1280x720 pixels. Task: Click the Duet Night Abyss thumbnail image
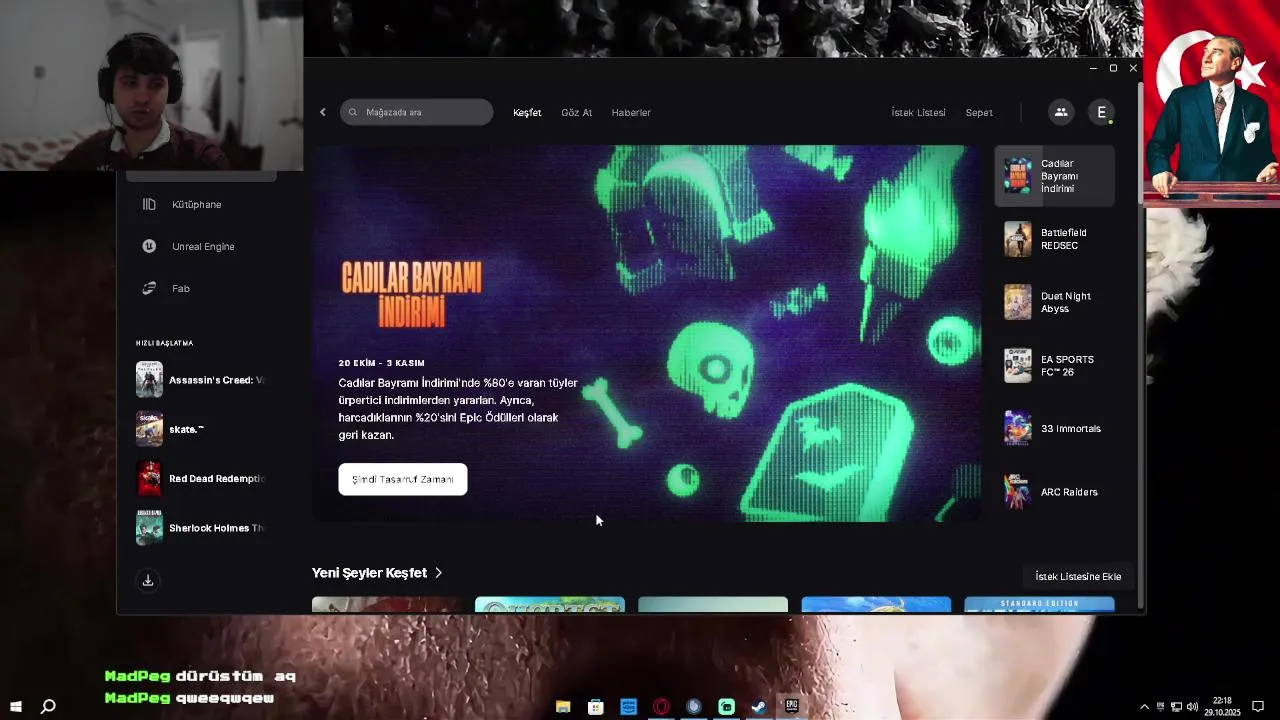point(1017,302)
